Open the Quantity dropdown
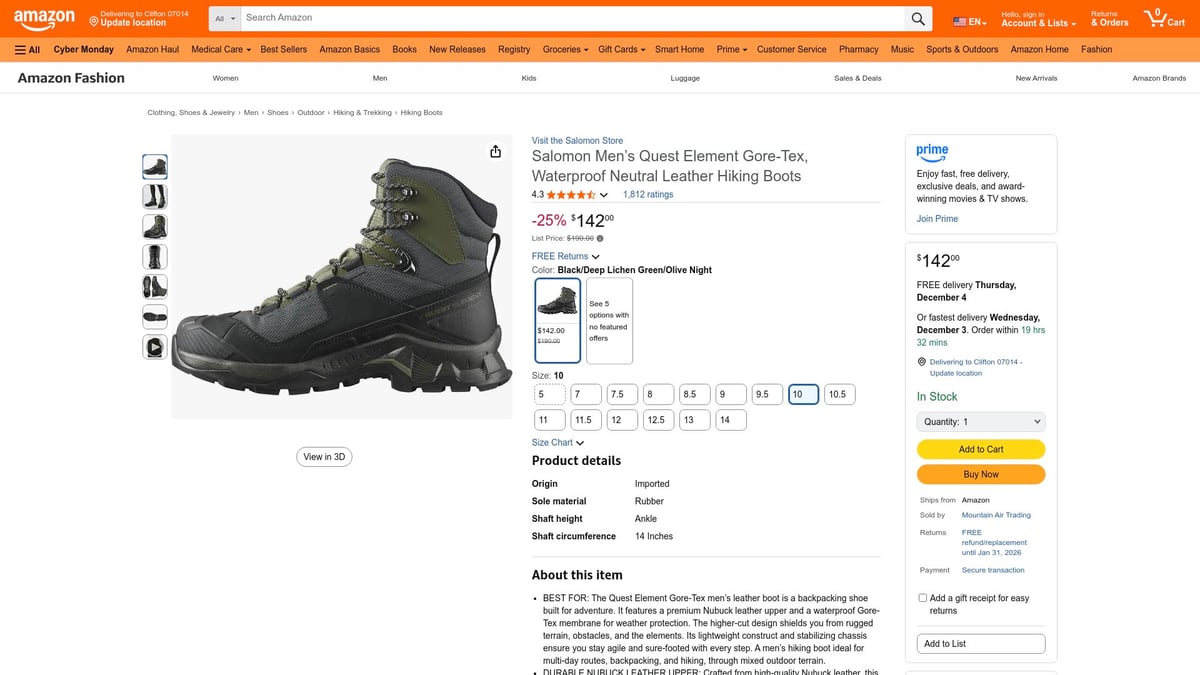This screenshot has width=1200, height=675. tap(980, 420)
